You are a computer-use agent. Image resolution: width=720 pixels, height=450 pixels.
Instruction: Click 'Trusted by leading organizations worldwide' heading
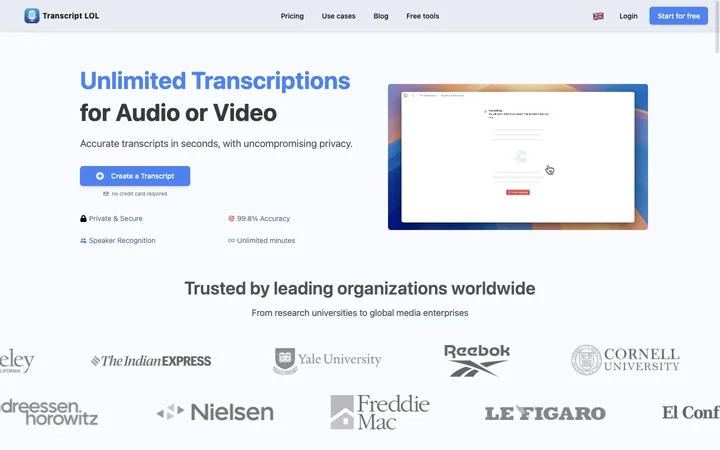[360, 288]
